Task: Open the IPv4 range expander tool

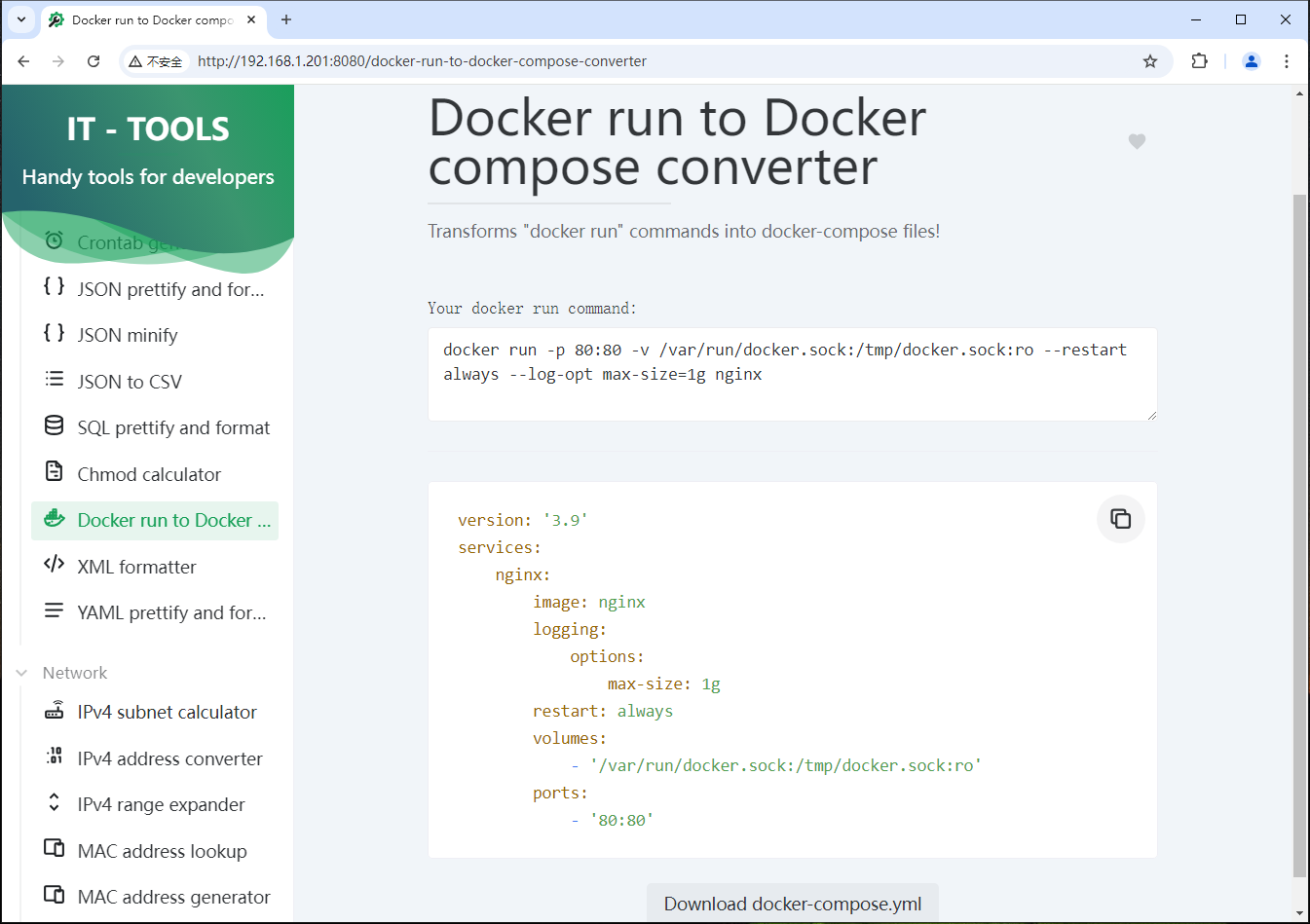Action: pos(161,804)
